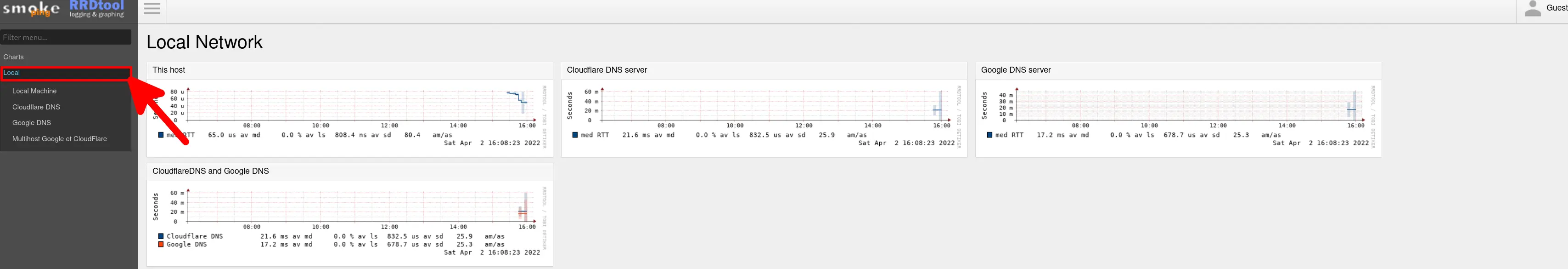
Task: Click blue med RTT swatch in Cloudflare graph
Action: (x=575, y=135)
